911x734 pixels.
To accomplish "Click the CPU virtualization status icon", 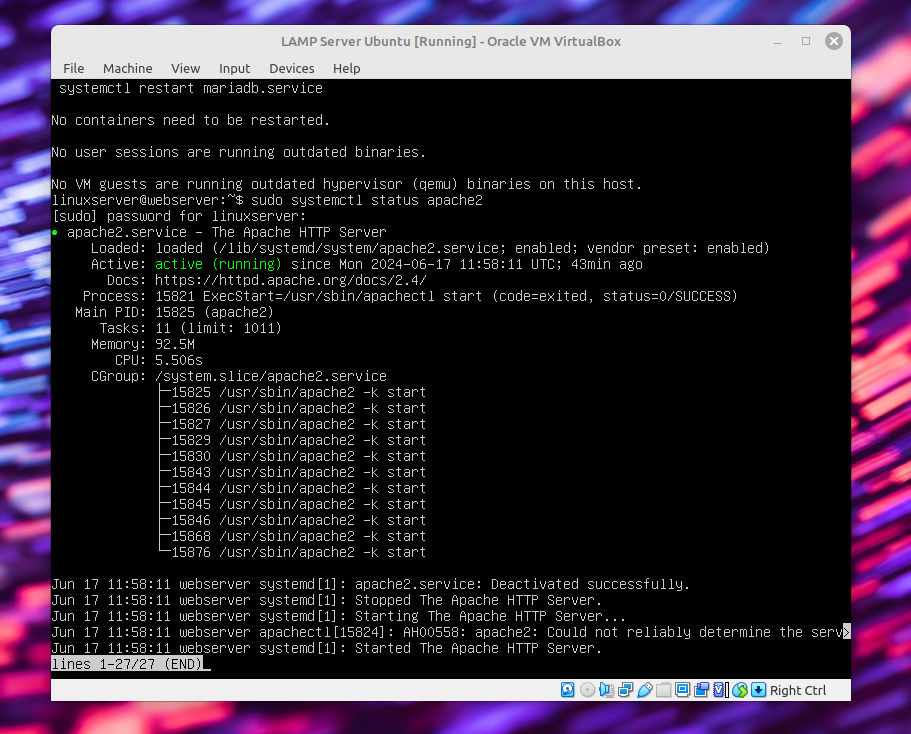I will pos(720,690).
